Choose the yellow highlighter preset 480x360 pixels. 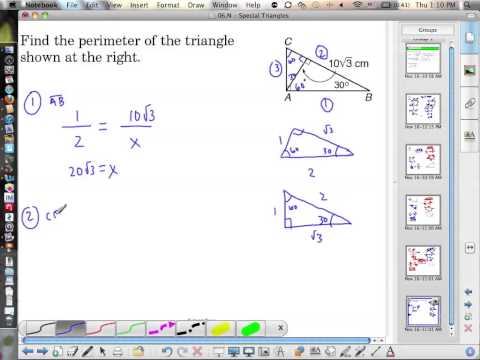[221, 328]
